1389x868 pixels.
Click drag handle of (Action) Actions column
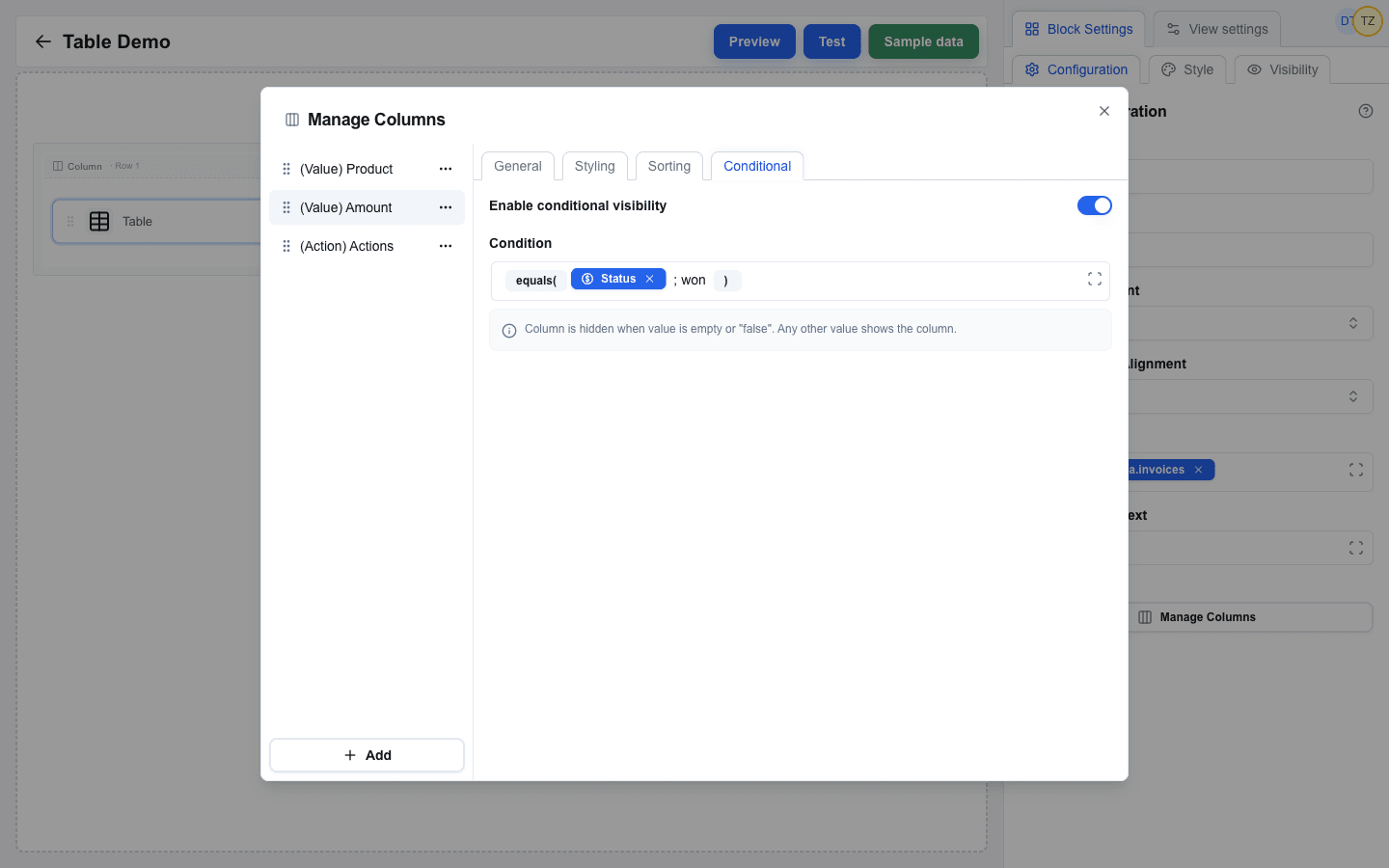point(286,246)
